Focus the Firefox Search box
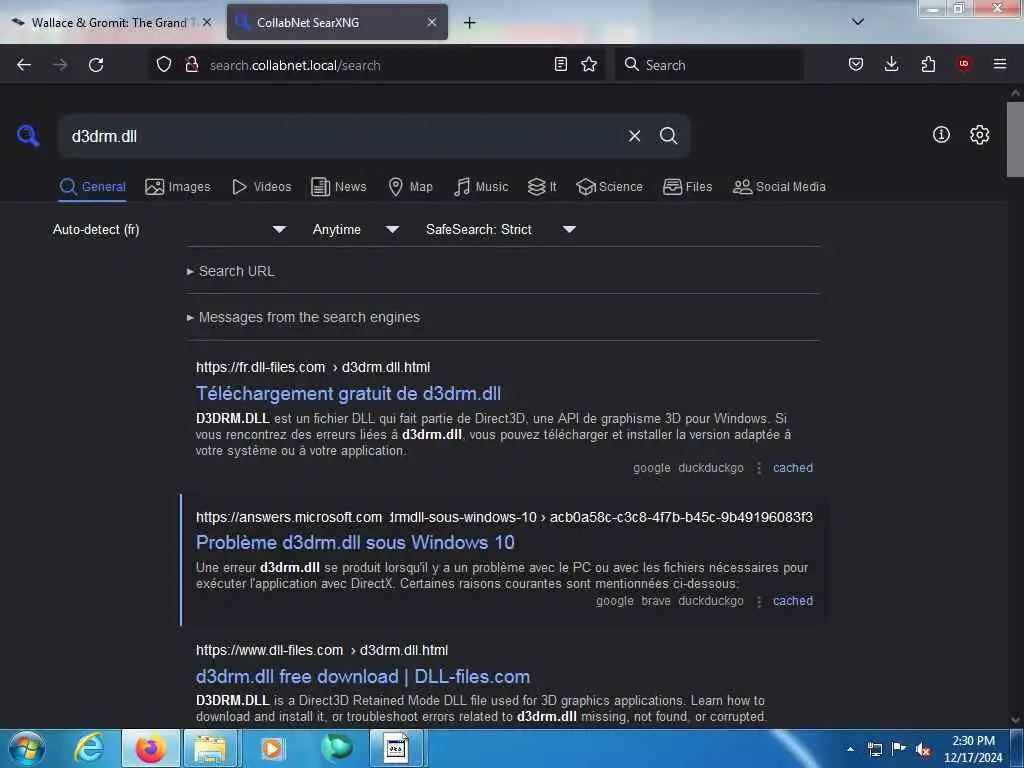This screenshot has width=1024, height=768. (x=709, y=65)
